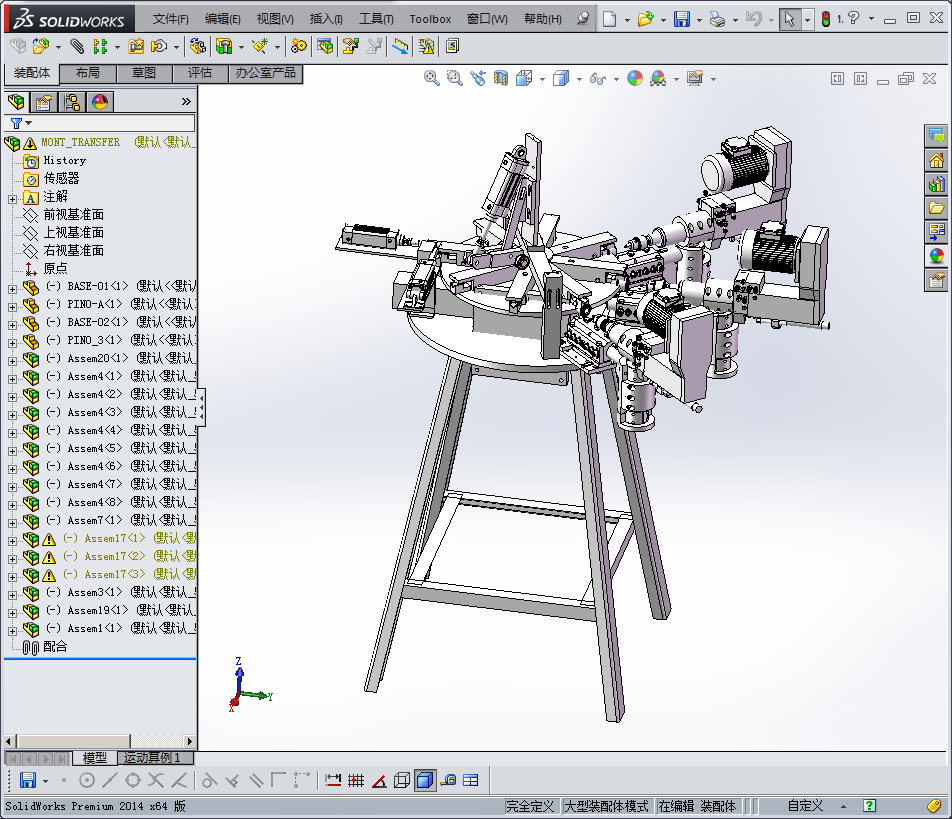The width and height of the screenshot is (952, 819).
Task: Switch to the 草图 tab
Action: point(144,73)
